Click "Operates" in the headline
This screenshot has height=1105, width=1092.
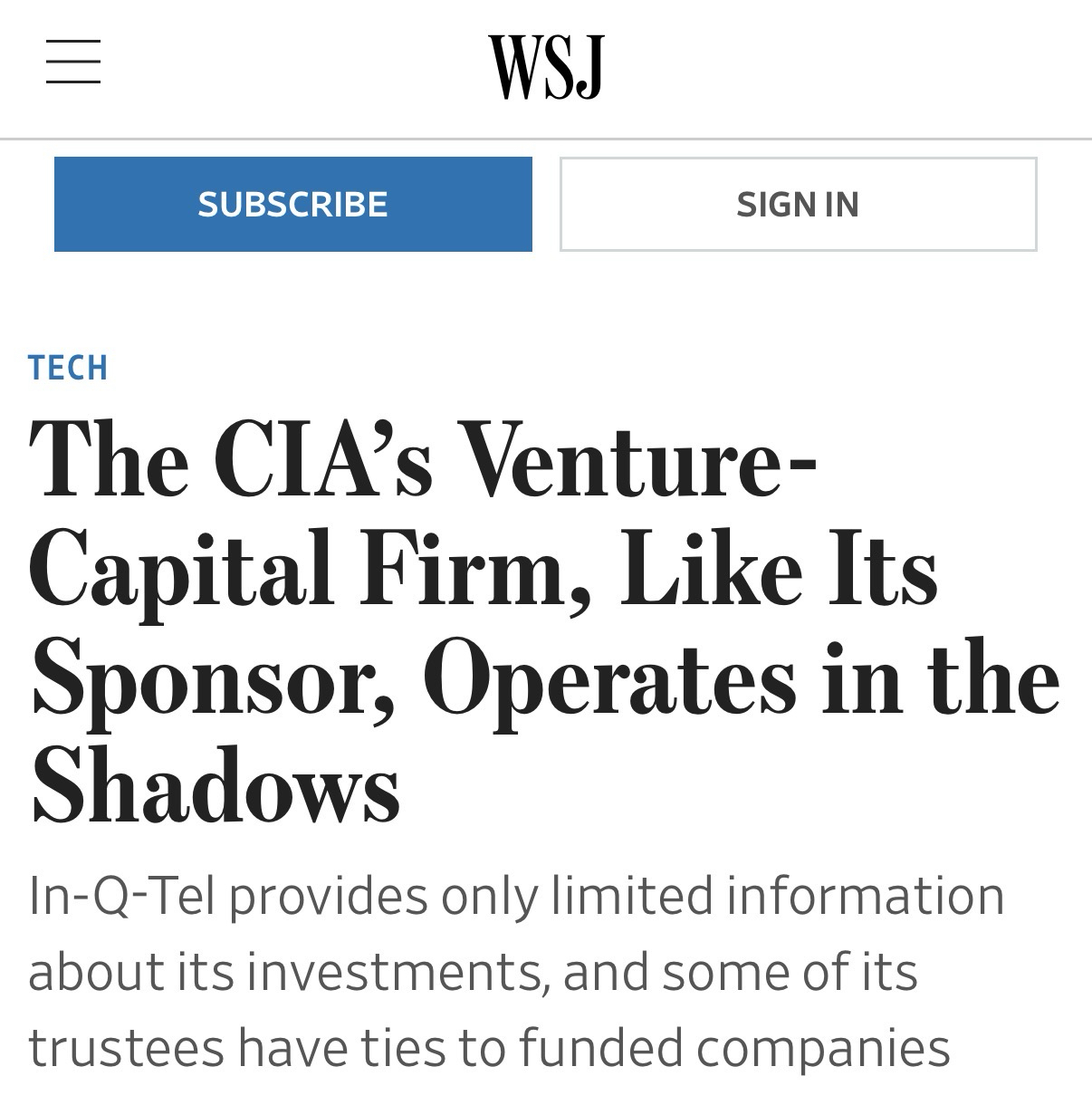click(608, 679)
